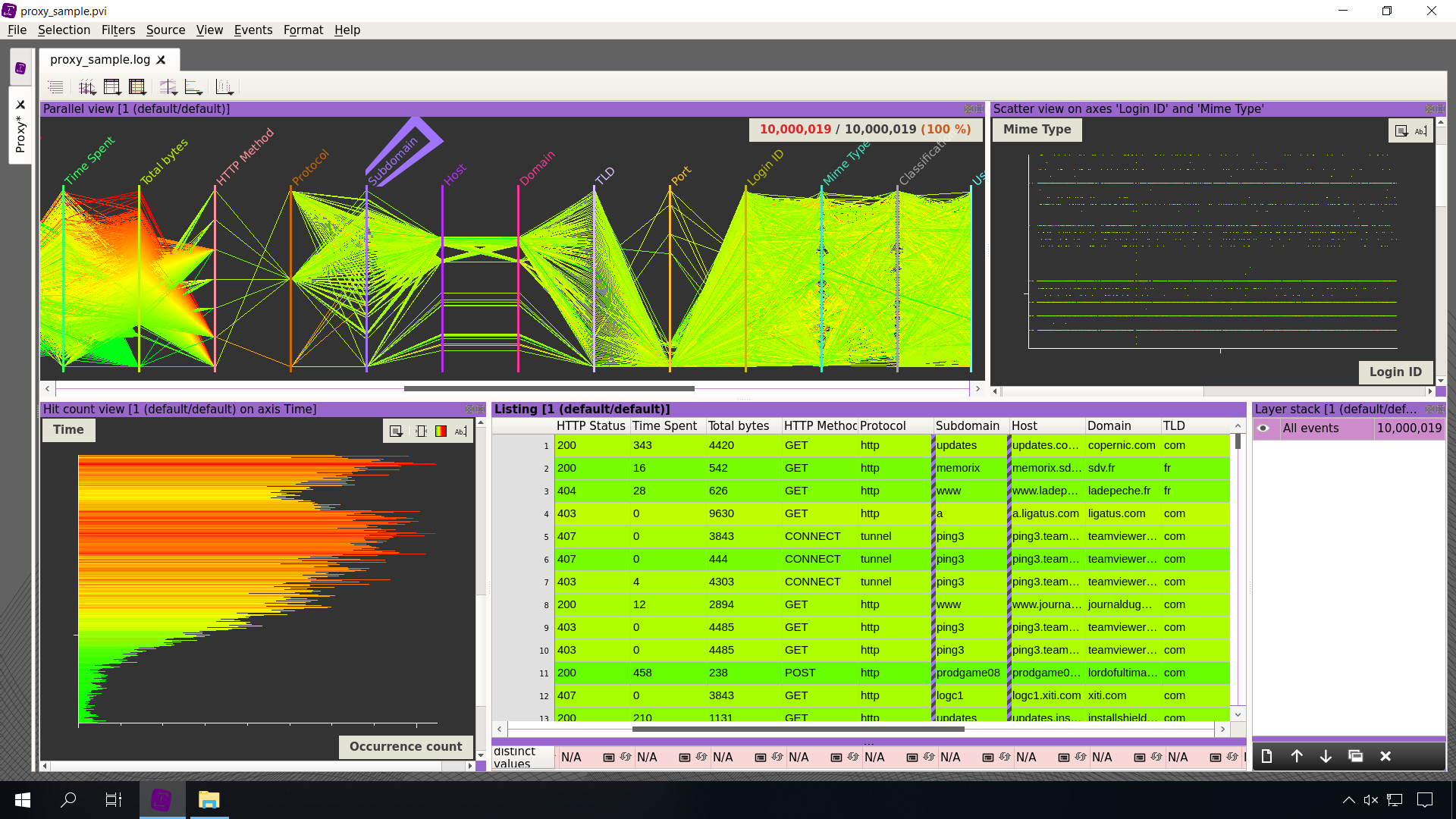
Task: Create a new listing view from the toolbar
Action: pyautogui.click(x=111, y=86)
